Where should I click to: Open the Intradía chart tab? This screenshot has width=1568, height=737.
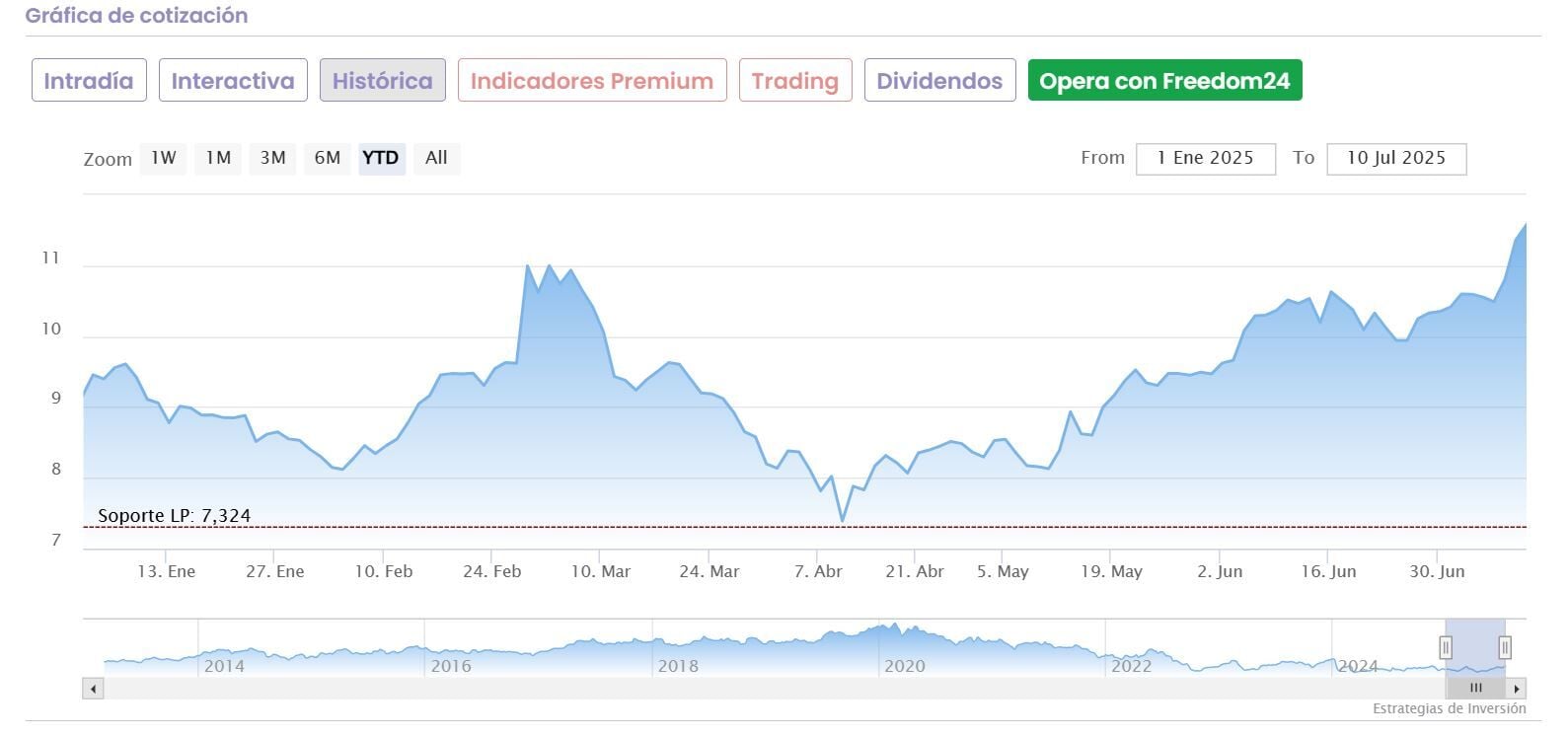coord(89,81)
